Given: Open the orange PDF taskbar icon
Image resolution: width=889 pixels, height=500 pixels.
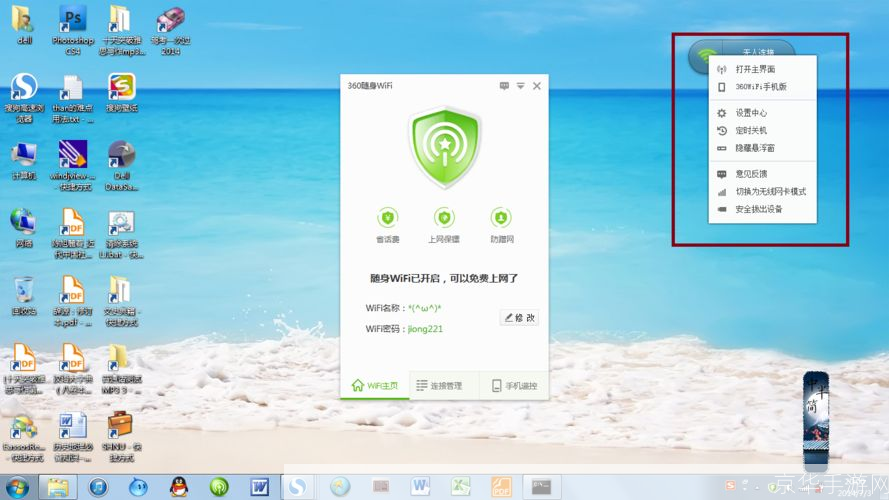Looking at the screenshot, I should tap(501, 486).
